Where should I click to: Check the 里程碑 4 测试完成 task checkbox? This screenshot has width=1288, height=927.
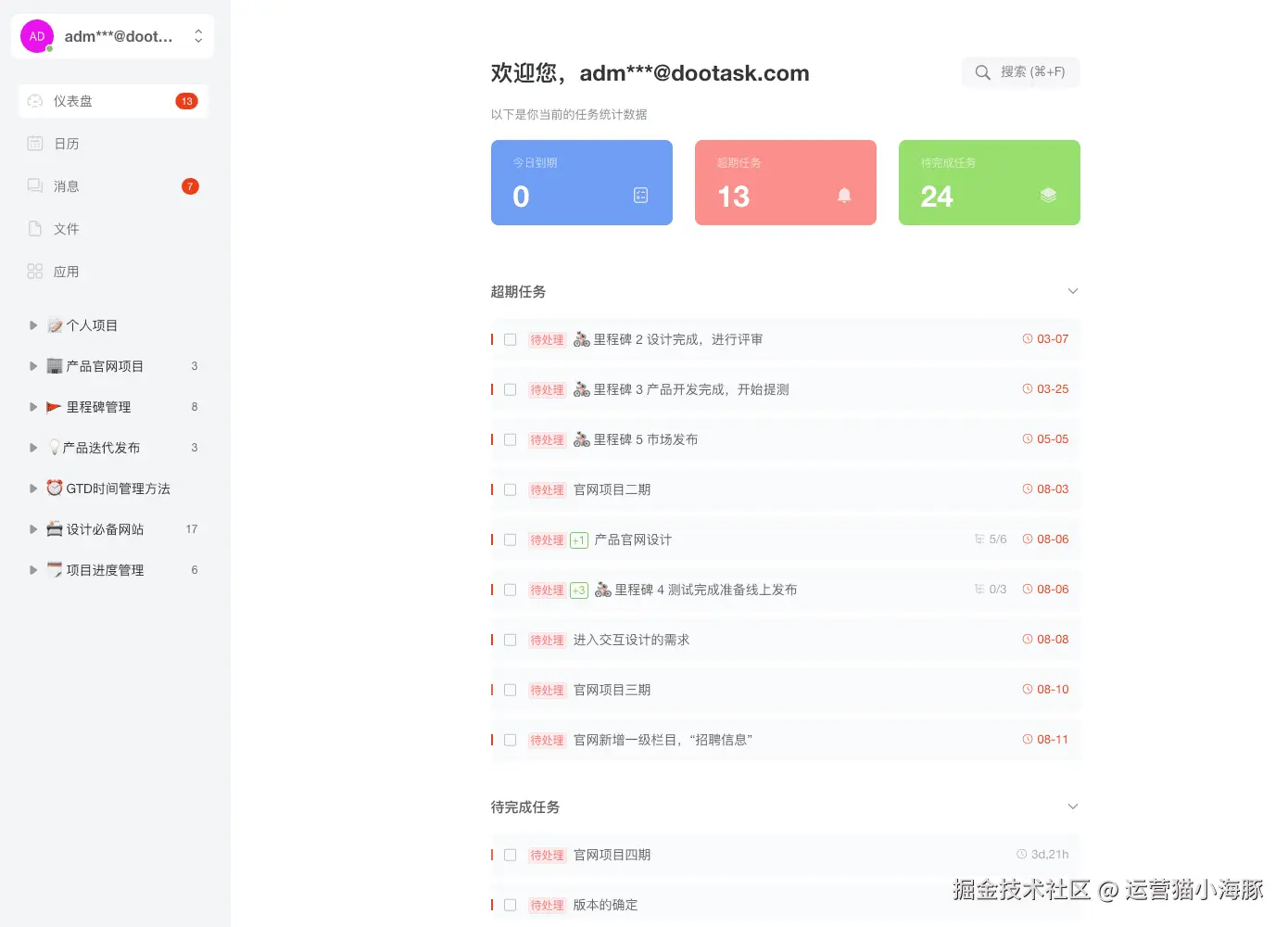(x=510, y=590)
